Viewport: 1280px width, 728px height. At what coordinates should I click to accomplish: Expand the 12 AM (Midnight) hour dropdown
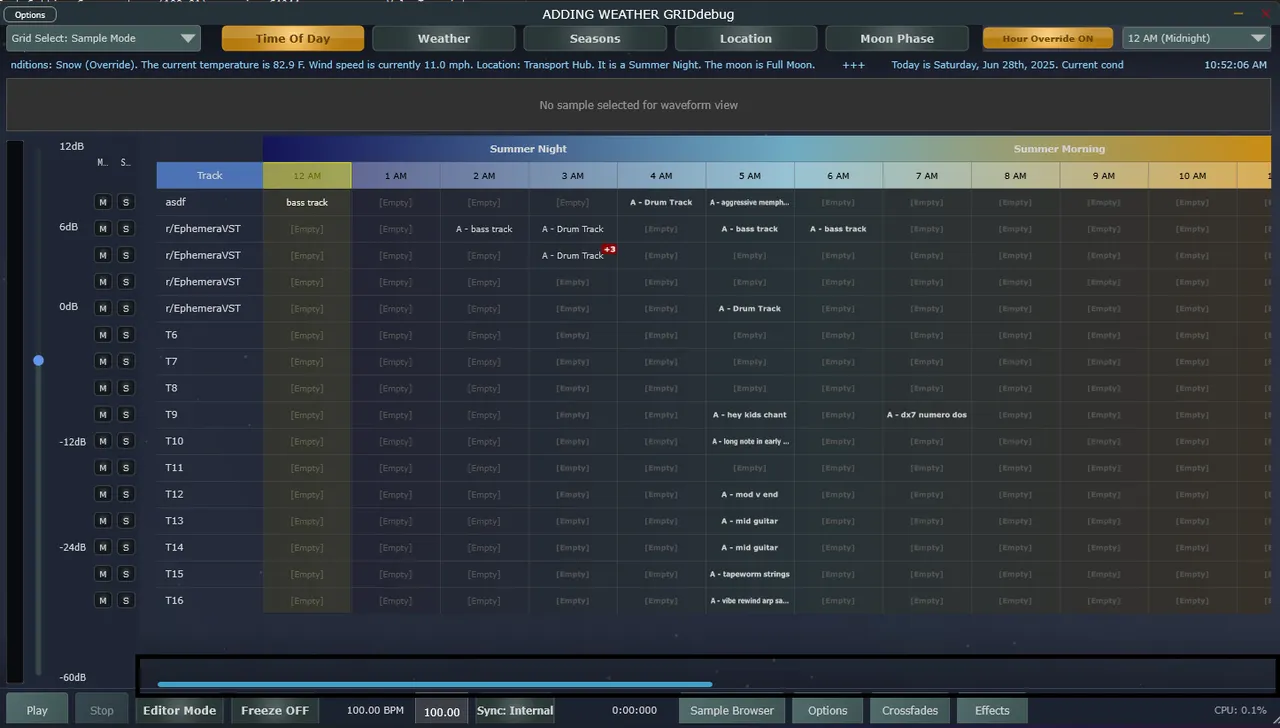click(x=1196, y=39)
